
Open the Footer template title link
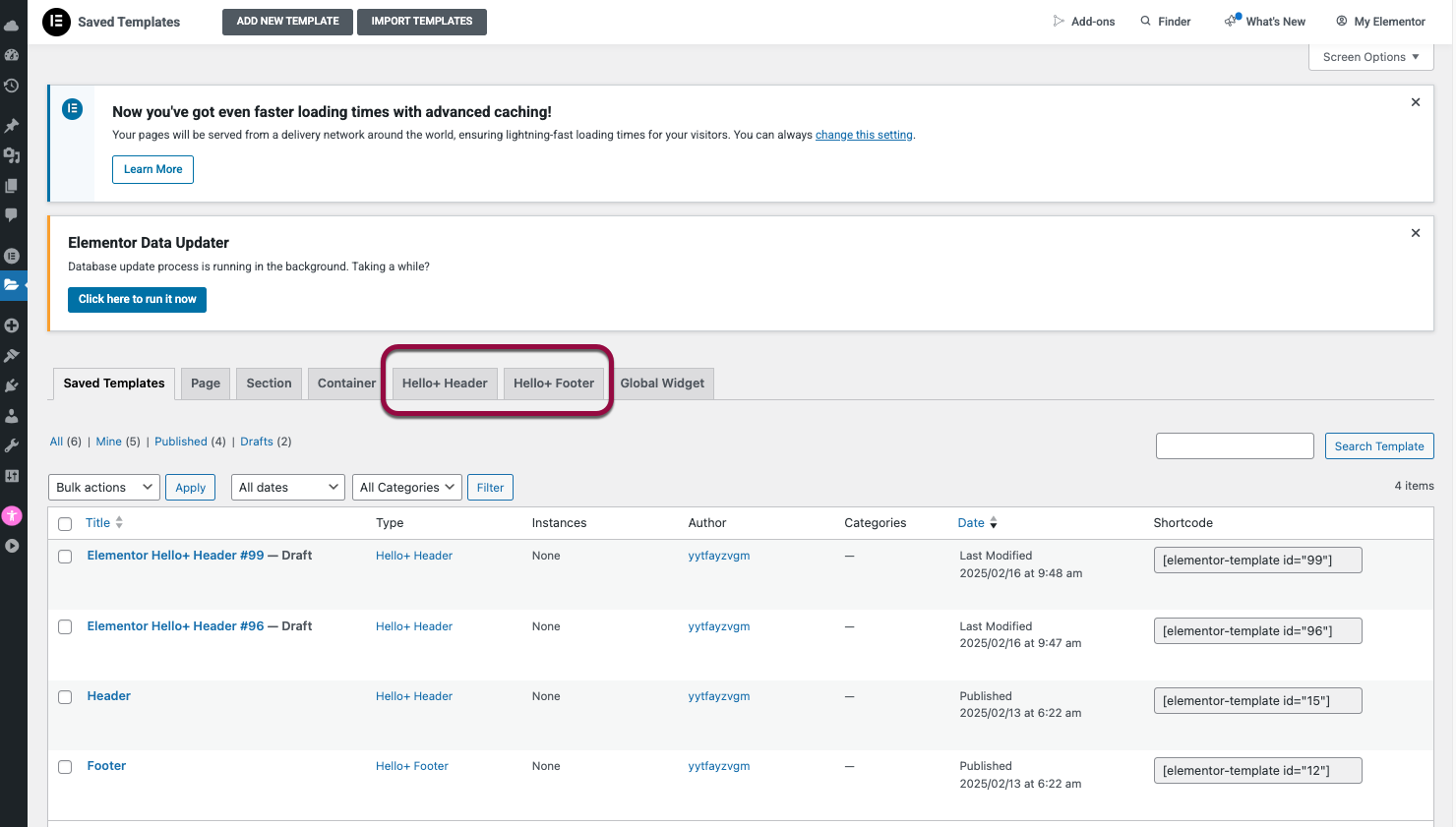106,766
